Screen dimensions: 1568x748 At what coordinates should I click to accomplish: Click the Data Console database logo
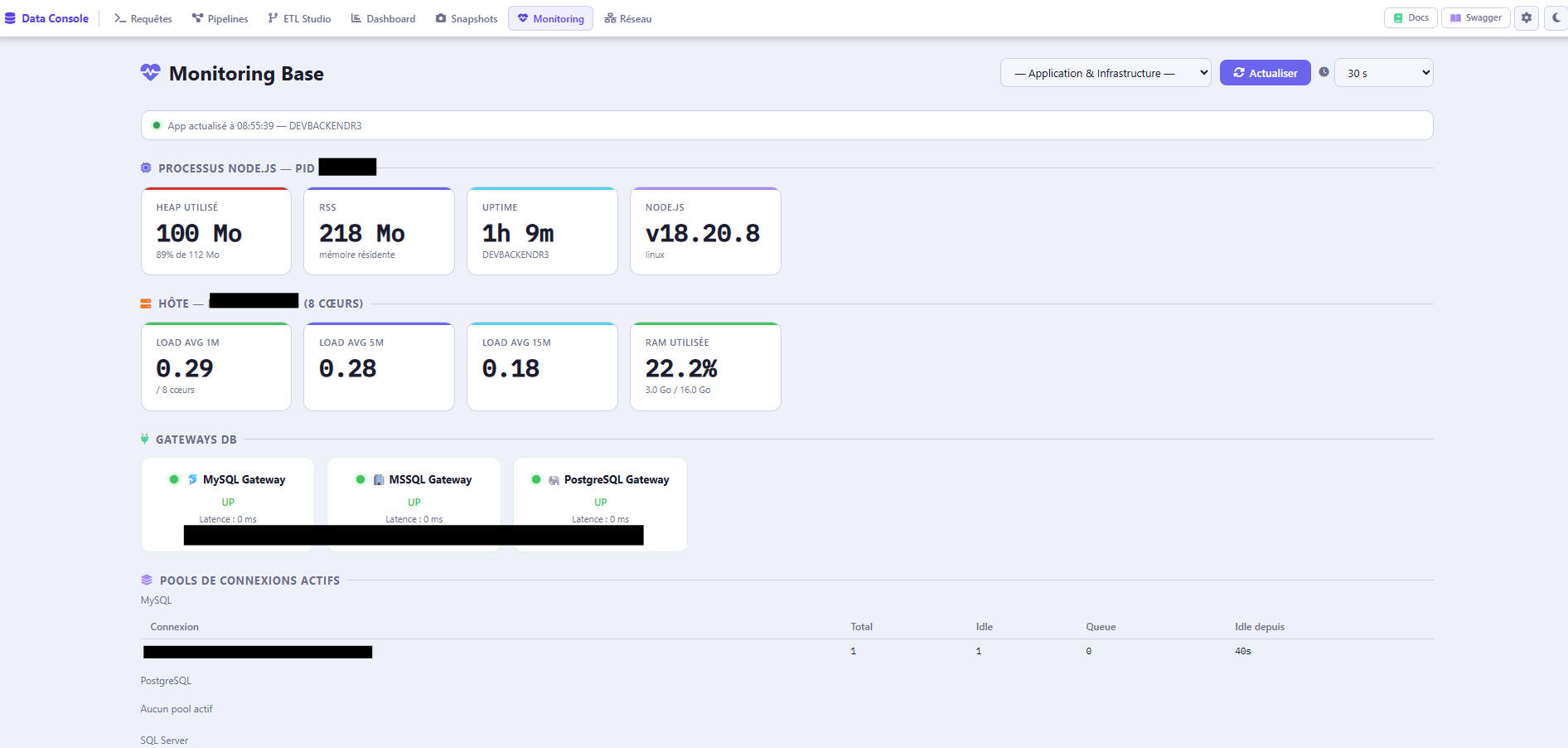pos(11,18)
